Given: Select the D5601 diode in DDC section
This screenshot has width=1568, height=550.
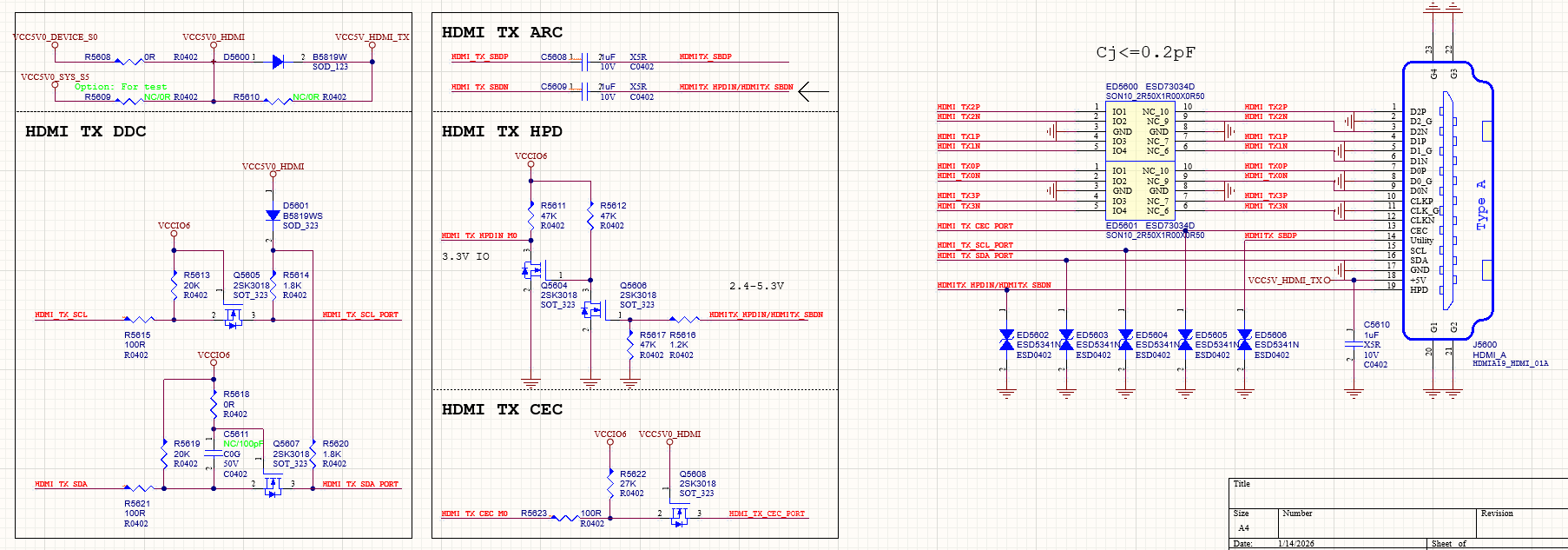Looking at the screenshot, I should [x=273, y=215].
